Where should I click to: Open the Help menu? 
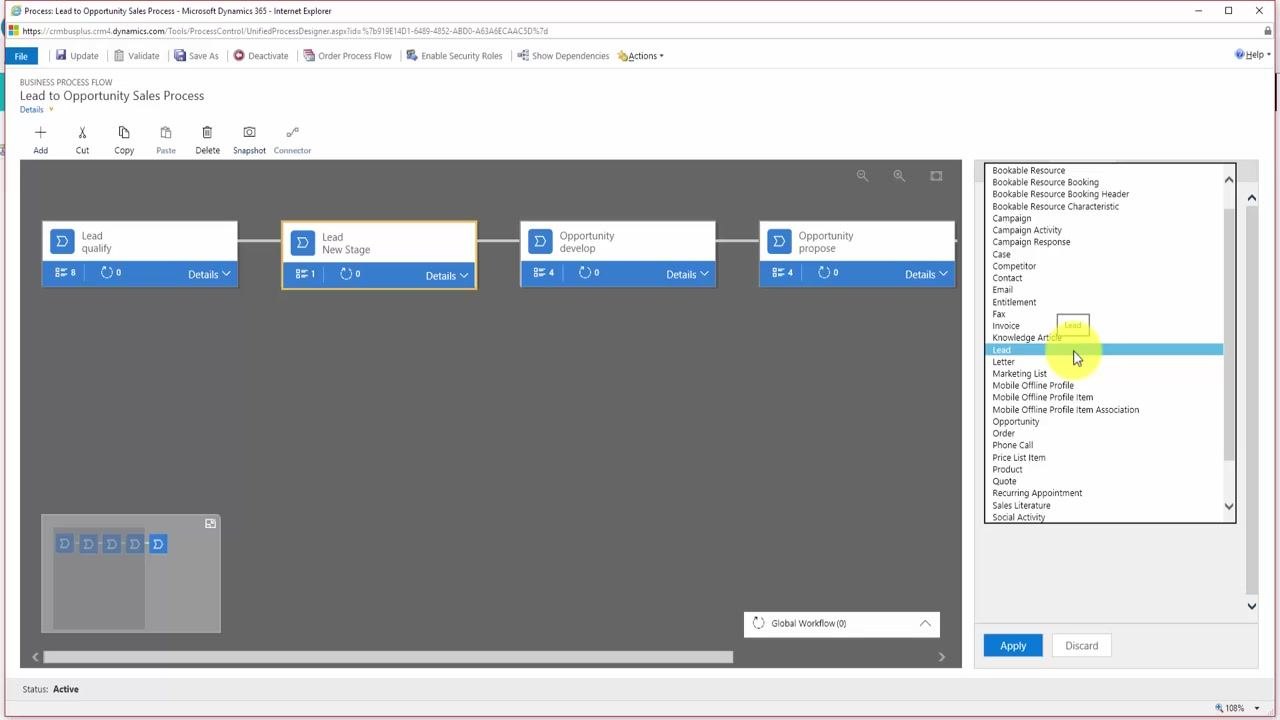(x=1253, y=55)
